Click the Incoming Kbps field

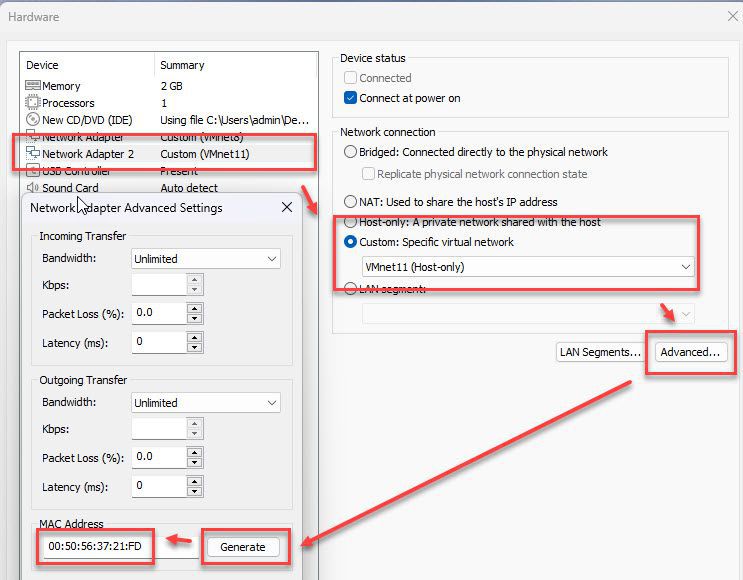(159, 284)
